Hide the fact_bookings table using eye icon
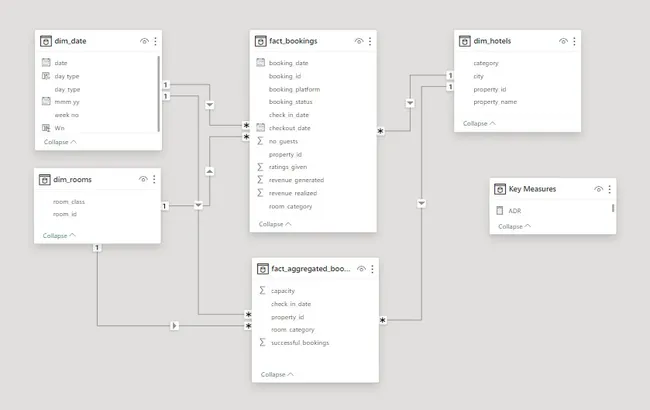Screen dimensions: 650x410 [x=360, y=41]
